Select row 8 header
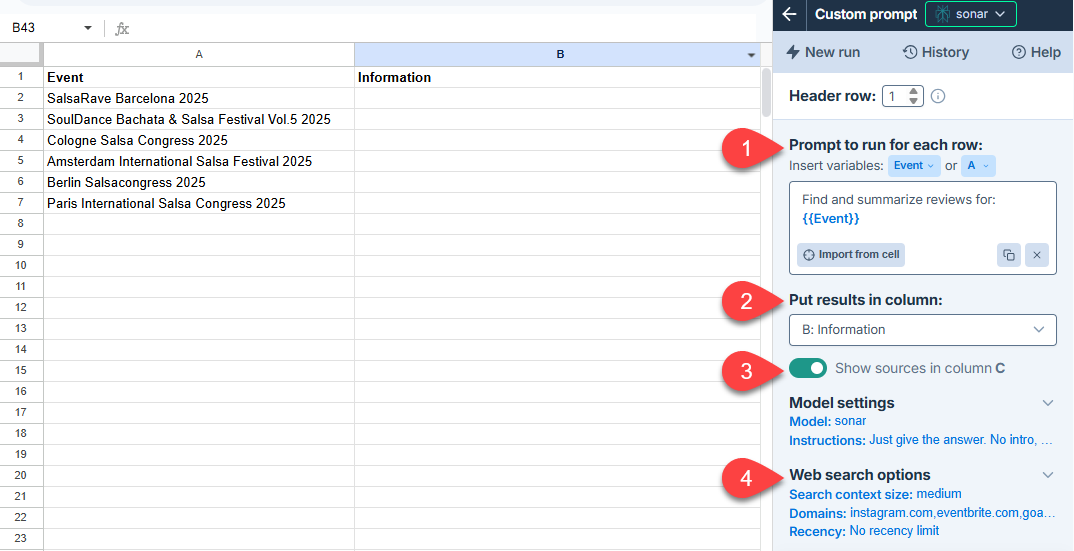1074x551 pixels. 21,224
